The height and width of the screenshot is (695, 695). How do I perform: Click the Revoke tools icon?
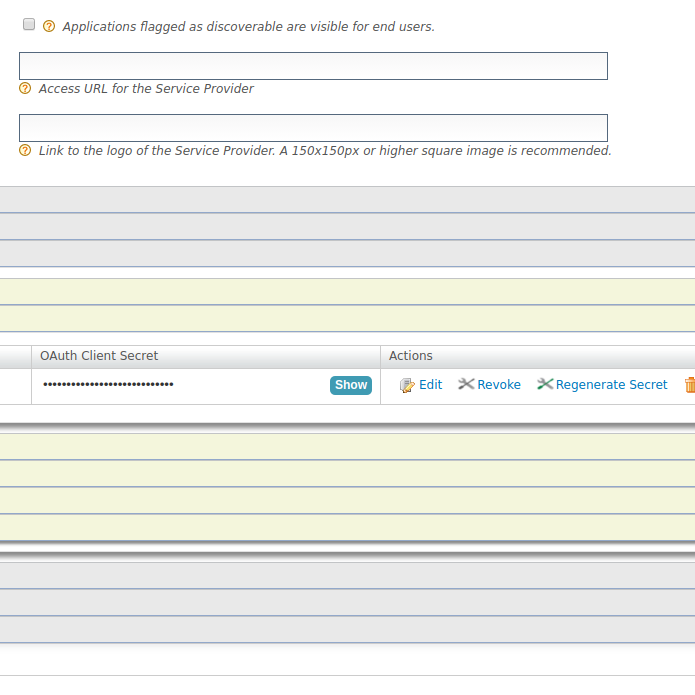click(466, 384)
